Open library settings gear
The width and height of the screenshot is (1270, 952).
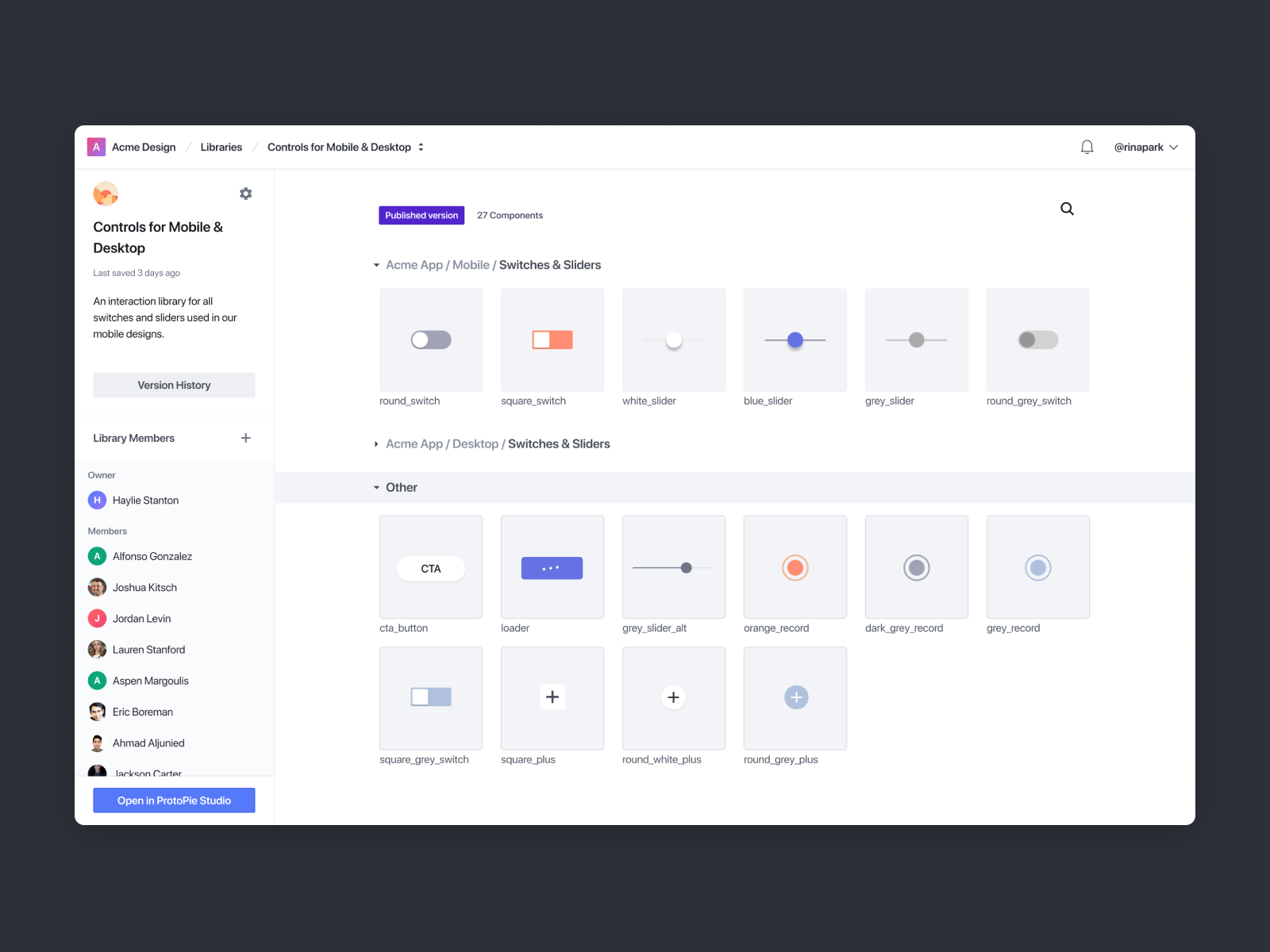click(246, 194)
